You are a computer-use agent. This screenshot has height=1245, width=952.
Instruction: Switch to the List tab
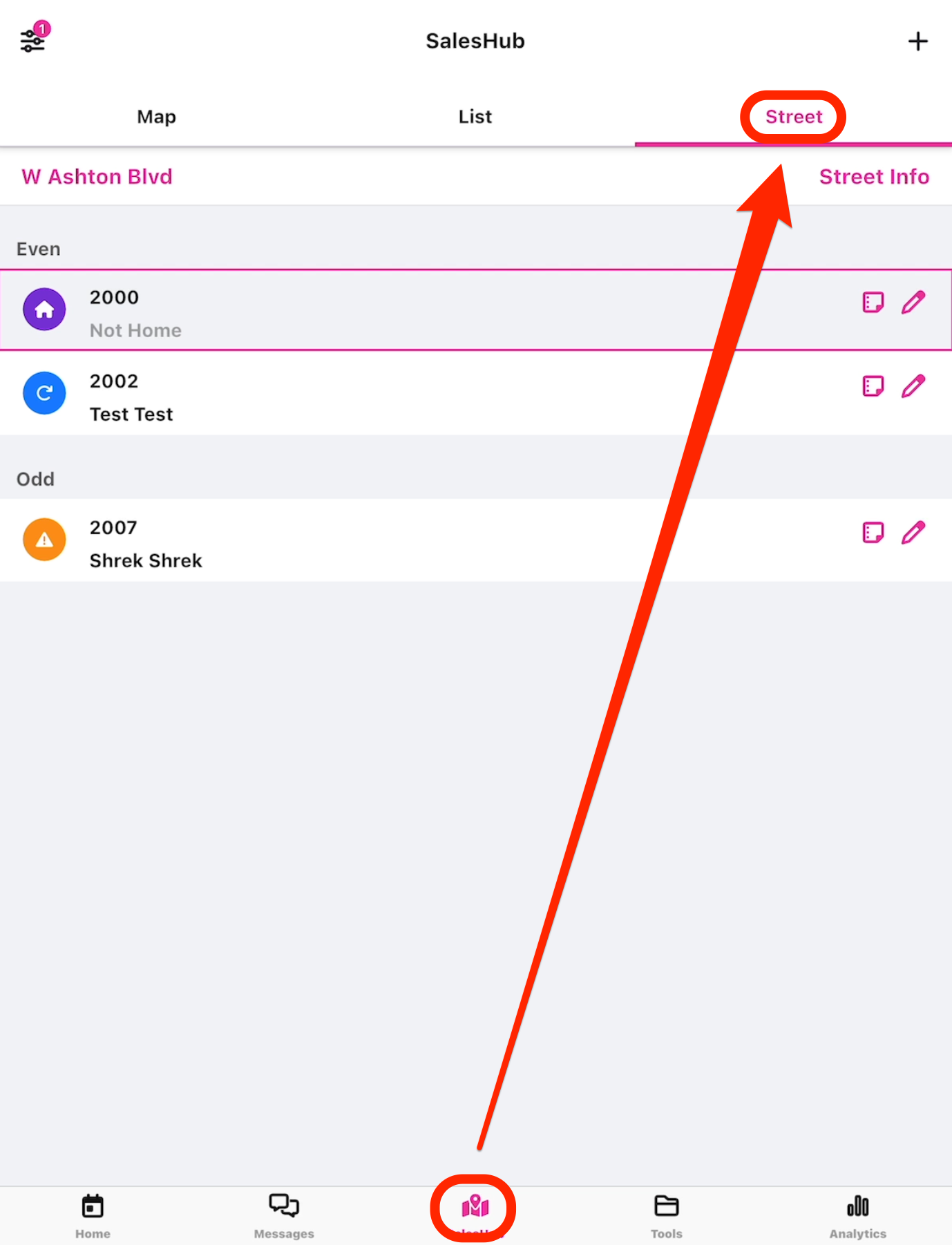tap(475, 117)
